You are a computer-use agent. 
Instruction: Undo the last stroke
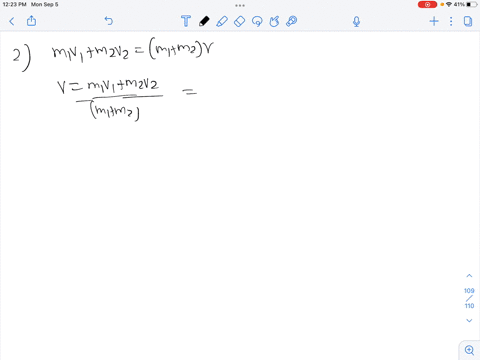point(109,21)
